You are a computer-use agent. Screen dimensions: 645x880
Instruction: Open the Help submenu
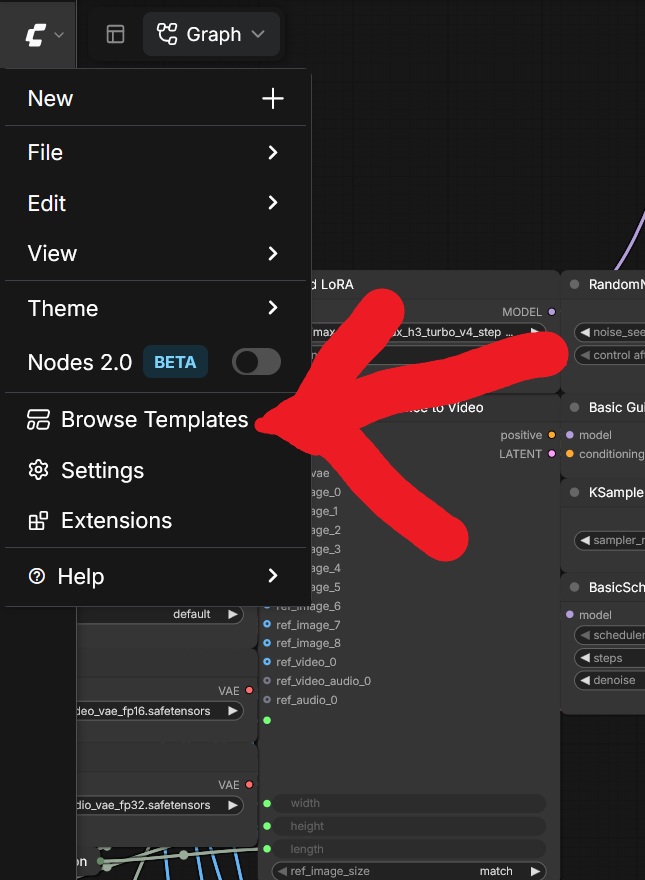coord(155,576)
